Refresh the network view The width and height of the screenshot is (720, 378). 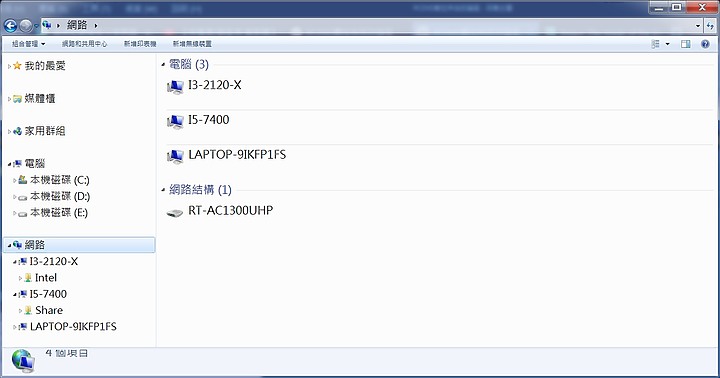point(710,26)
